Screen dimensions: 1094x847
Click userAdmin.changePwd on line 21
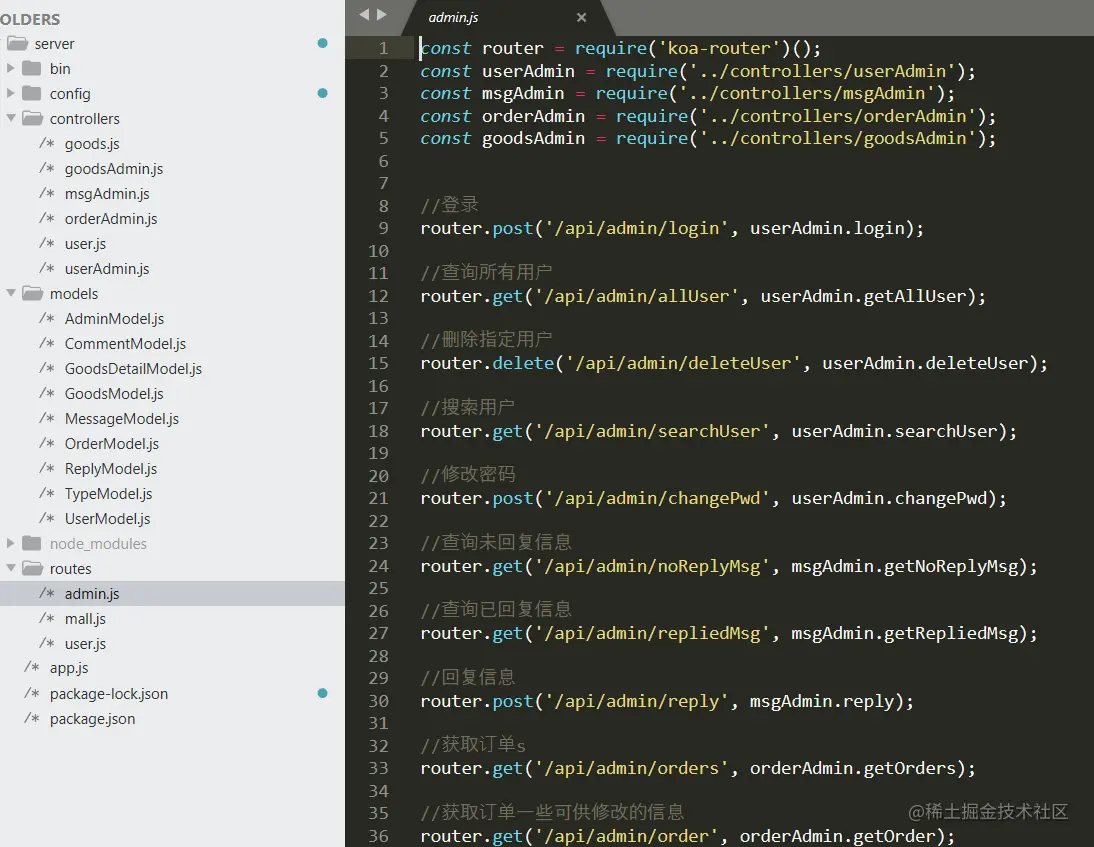(x=890, y=498)
